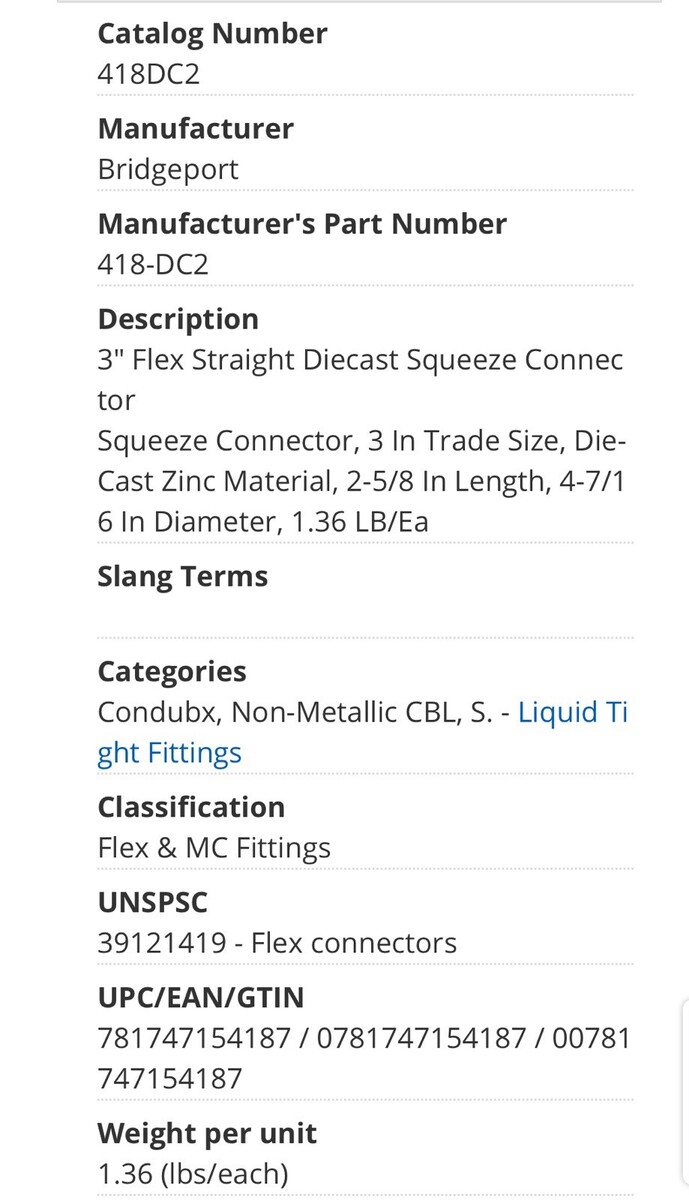This screenshot has height=1200, width=689.
Task: Click the Classification heading
Action: (x=191, y=807)
